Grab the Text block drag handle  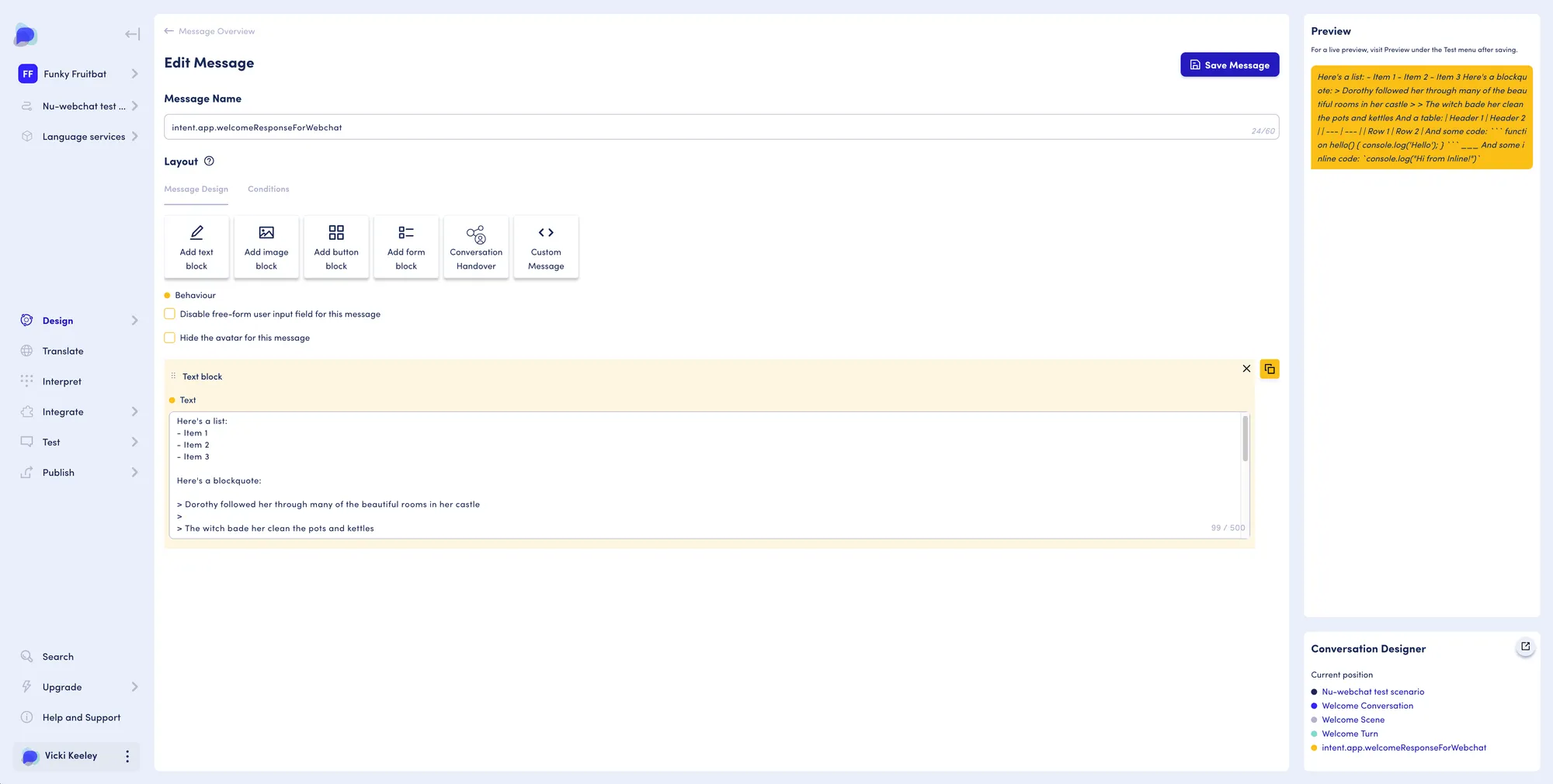coord(173,376)
